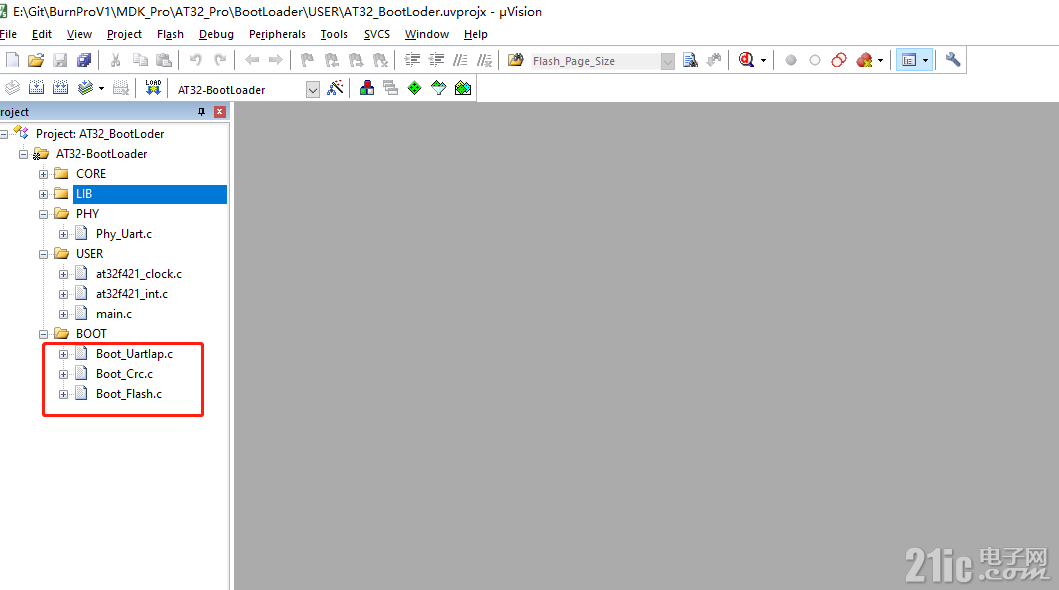Open the Edit menu
The width and height of the screenshot is (1059, 590).
coord(42,34)
